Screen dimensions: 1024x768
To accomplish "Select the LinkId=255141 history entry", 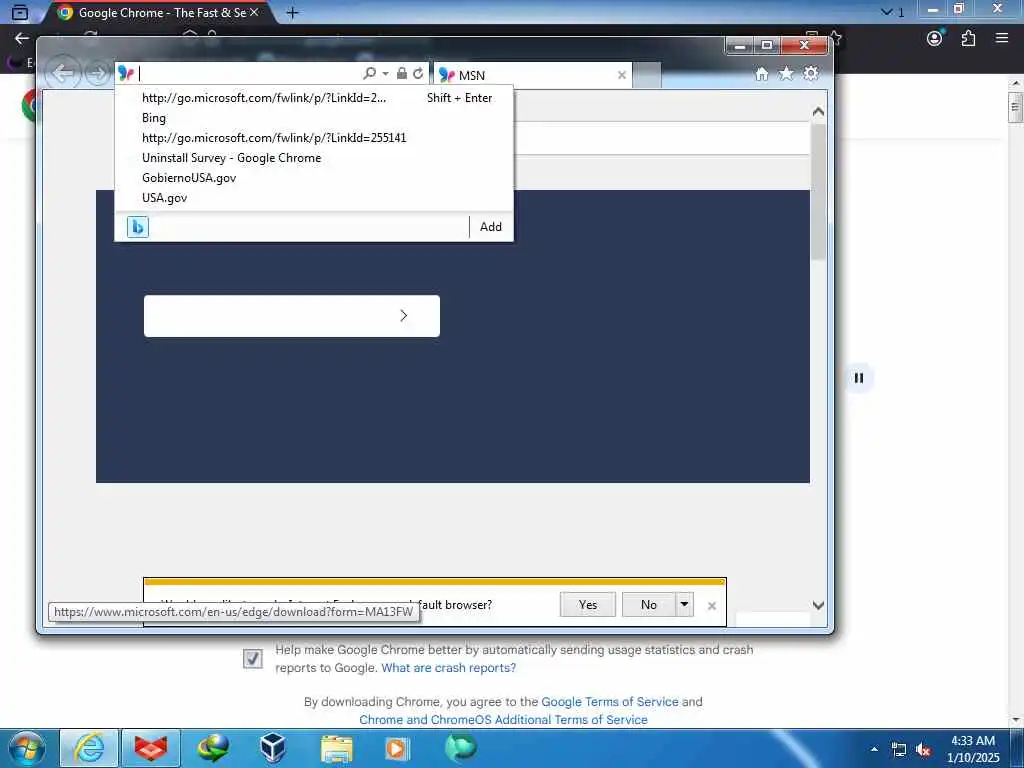I will click(x=314, y=138).
